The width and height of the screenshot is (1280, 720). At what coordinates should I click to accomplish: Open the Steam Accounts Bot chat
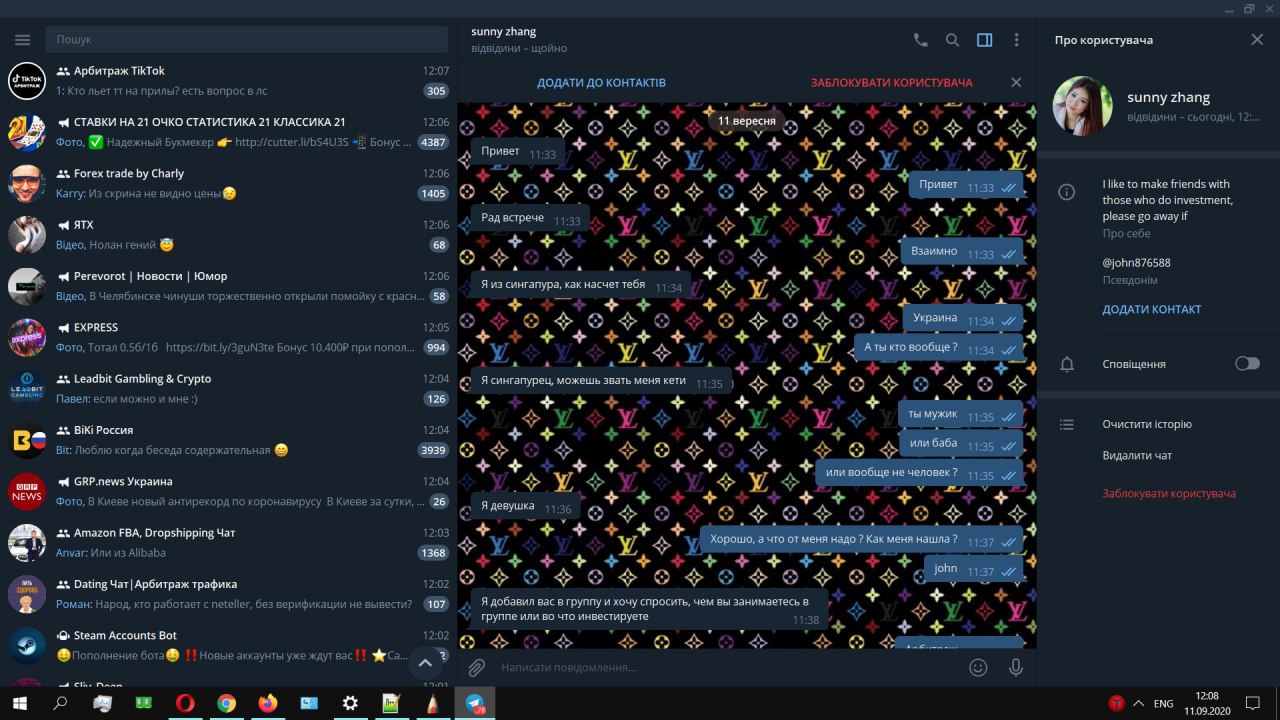(228, 645)
